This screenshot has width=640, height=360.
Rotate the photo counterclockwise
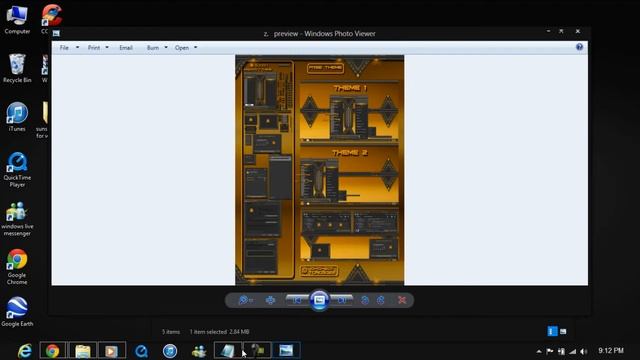[x=365, y=300]
